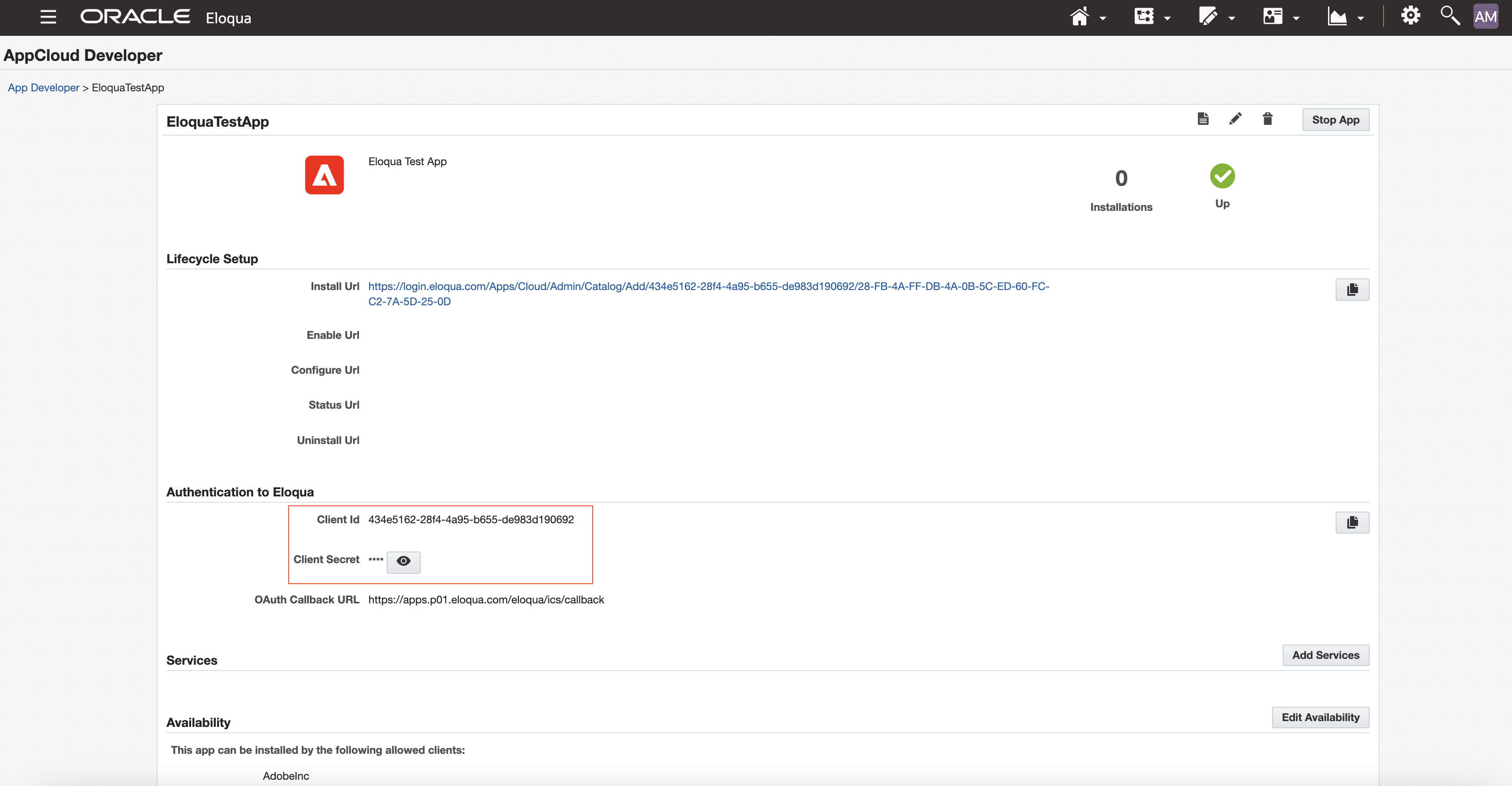
Task: Click the search magnifier icon
Action: click(x=1449, y=16)
